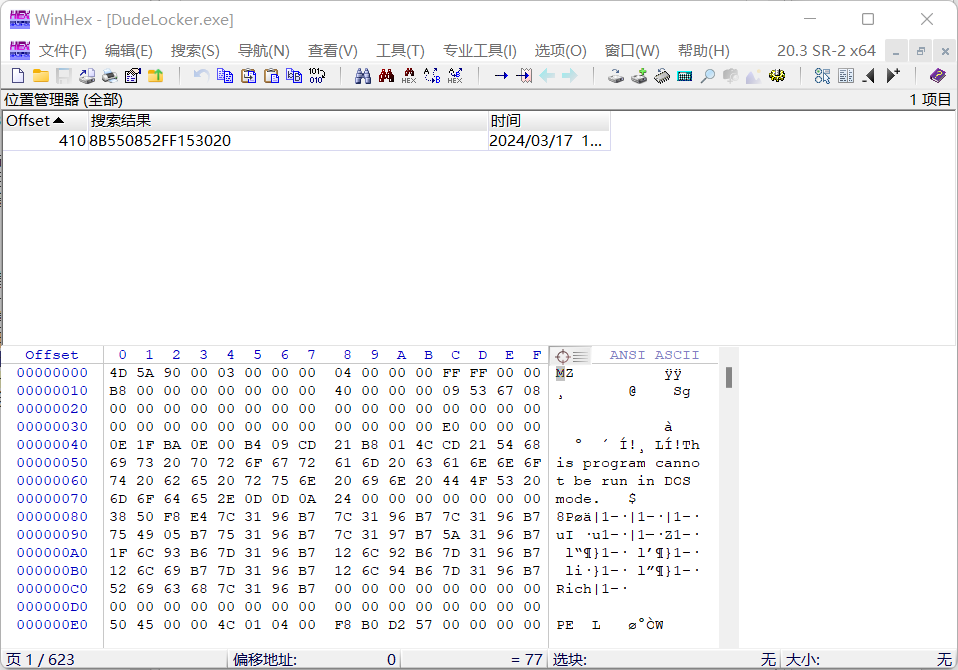958x670 pixels.
Task: Click the offset label 00000040
Action: click(52, 445)
